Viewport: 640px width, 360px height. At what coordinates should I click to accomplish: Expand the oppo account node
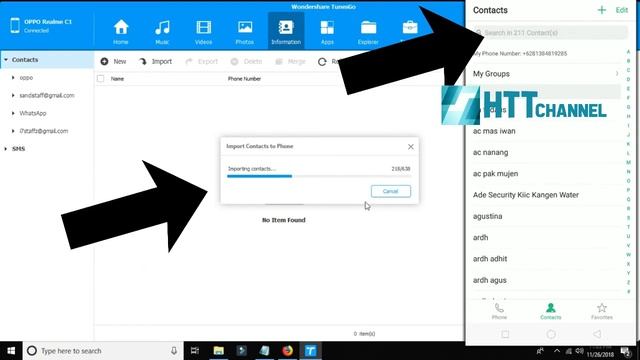click(13, 78)
